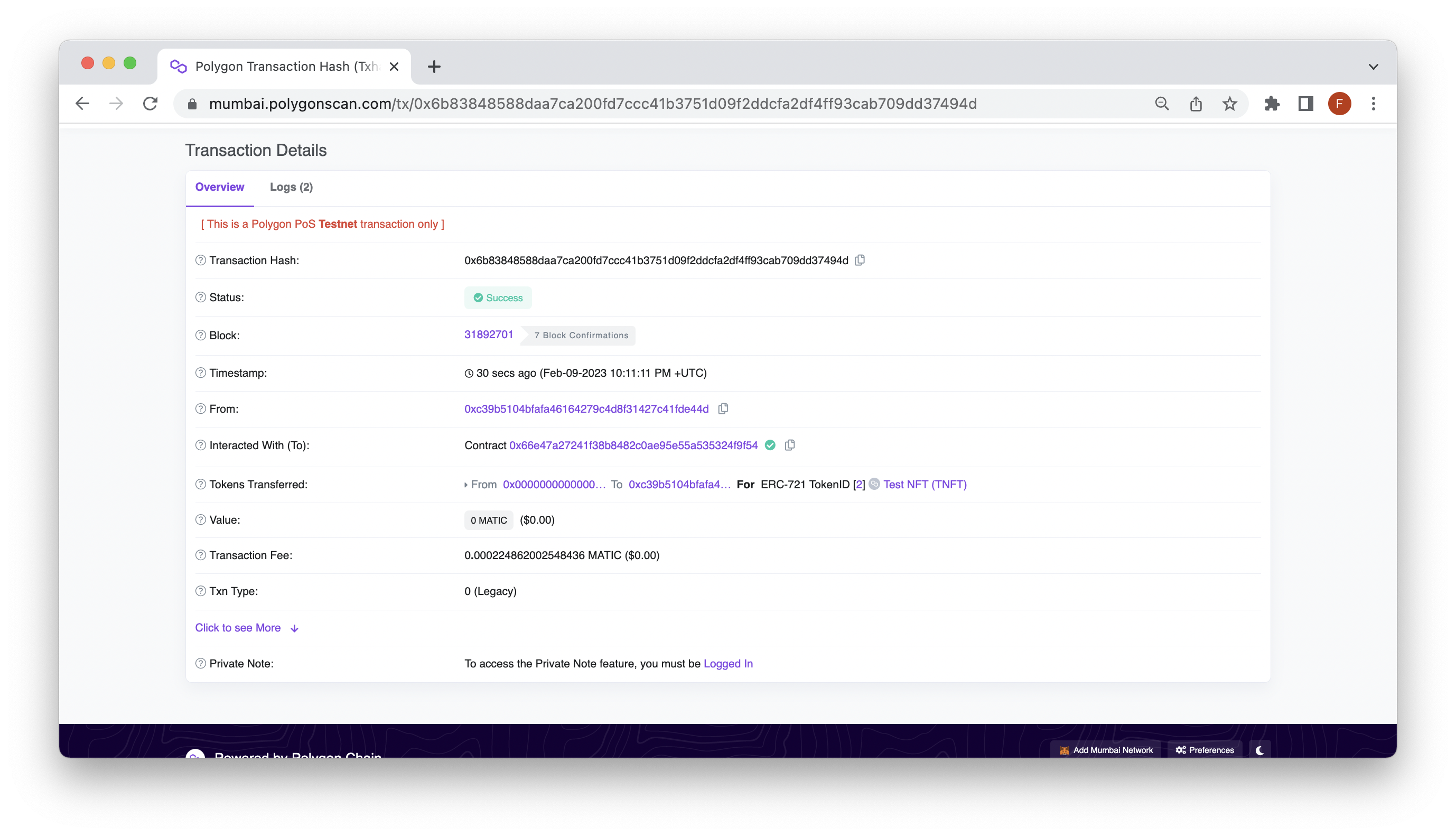Click the verified checkmark badge next to the contract

[770, 445]
